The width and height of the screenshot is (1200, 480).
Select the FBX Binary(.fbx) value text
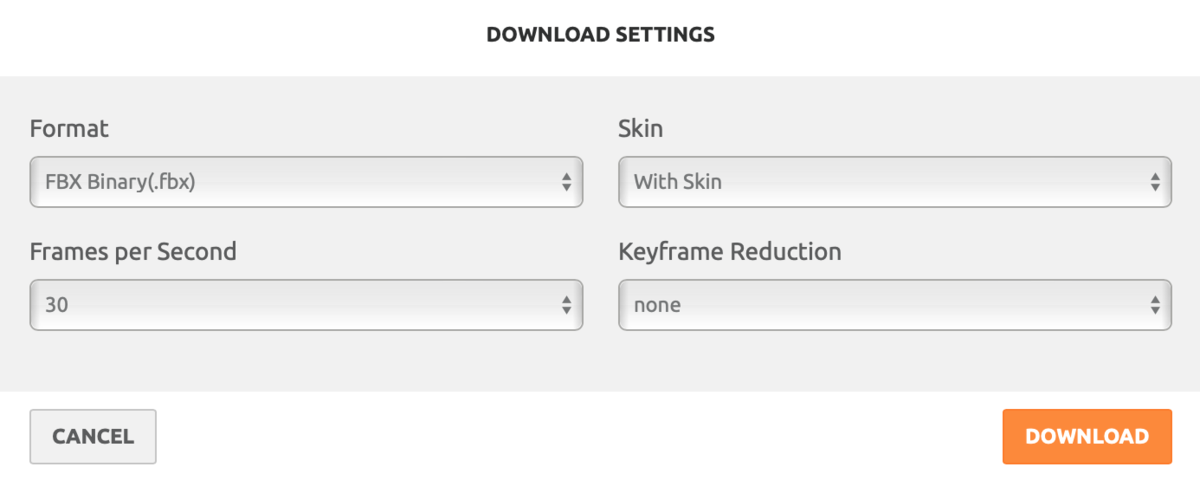click(x=120, y=182)
